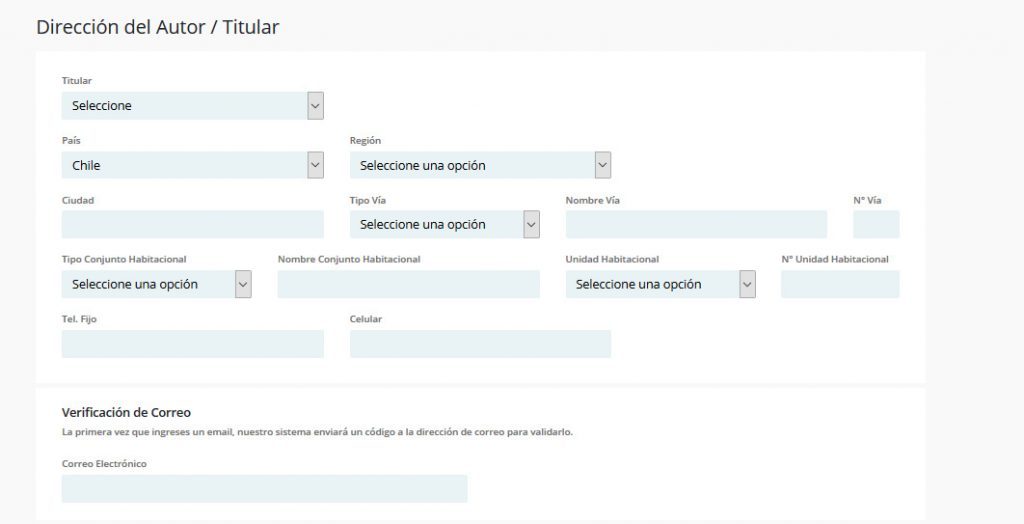Click the 'Nombre Vía' field label

click(x=592, y=201)
